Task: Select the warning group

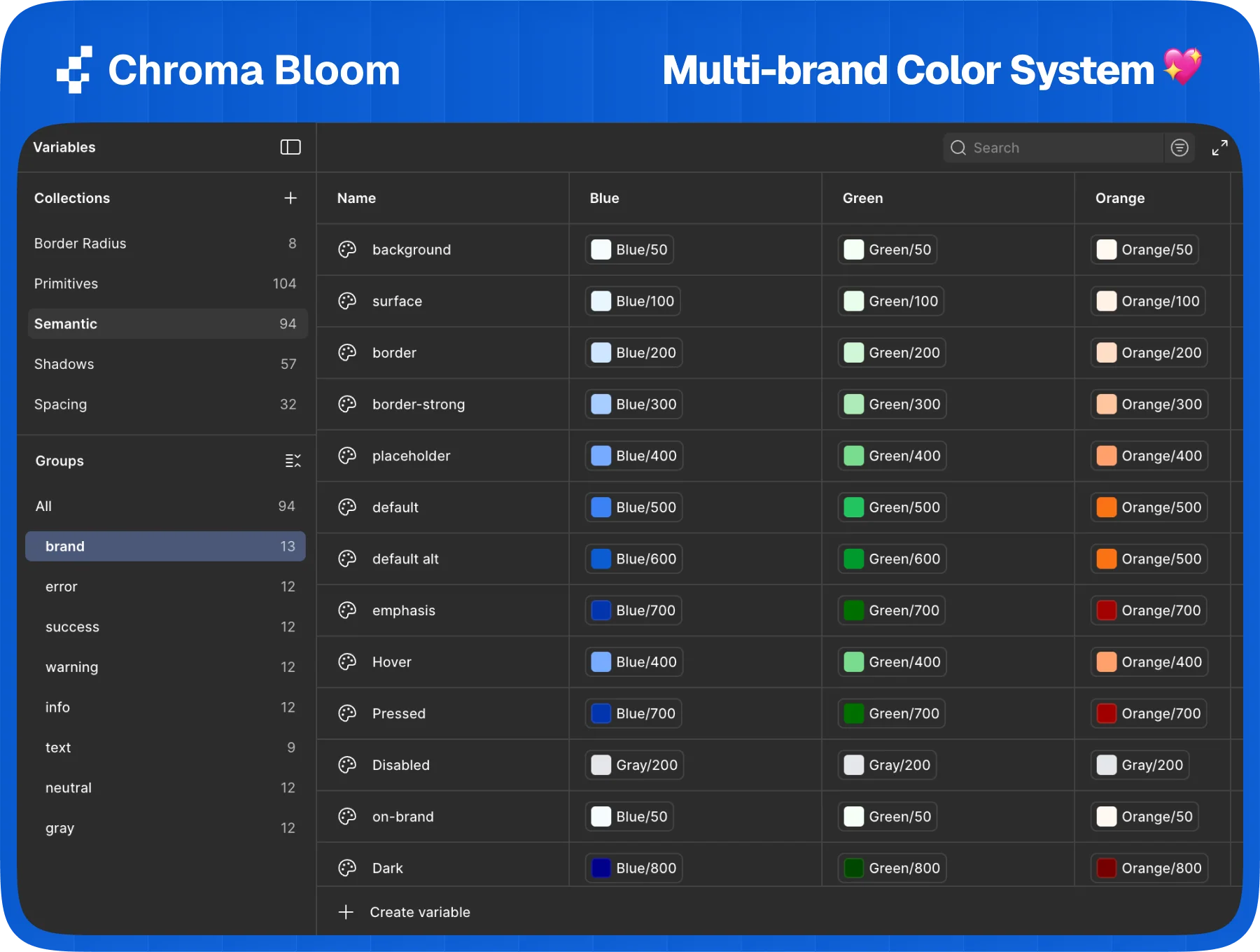Action: point(165,667)
